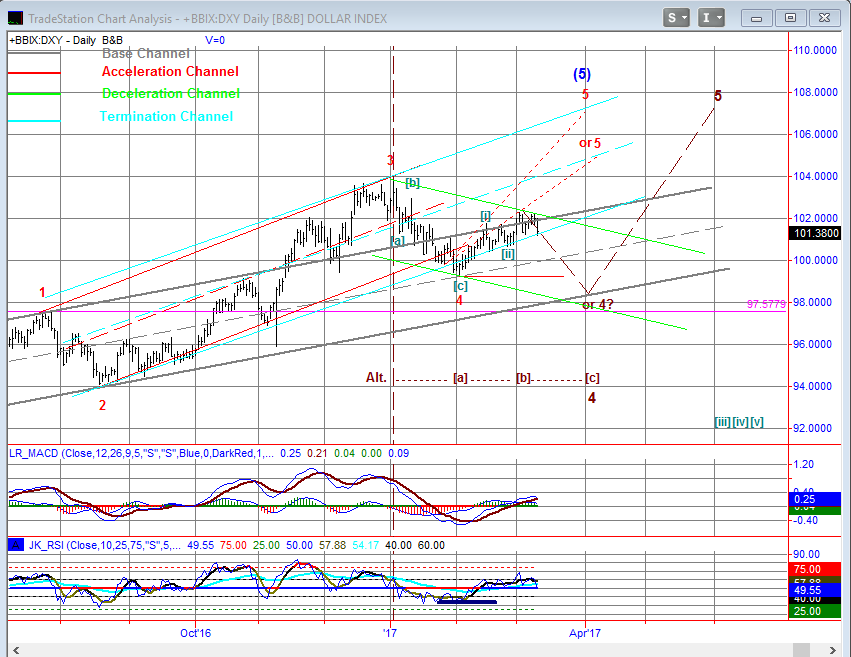The height and width of the screenshot is (657, 851).
Task: Click the 110.0000 price axis label
Action: click(x=815, y=50)
